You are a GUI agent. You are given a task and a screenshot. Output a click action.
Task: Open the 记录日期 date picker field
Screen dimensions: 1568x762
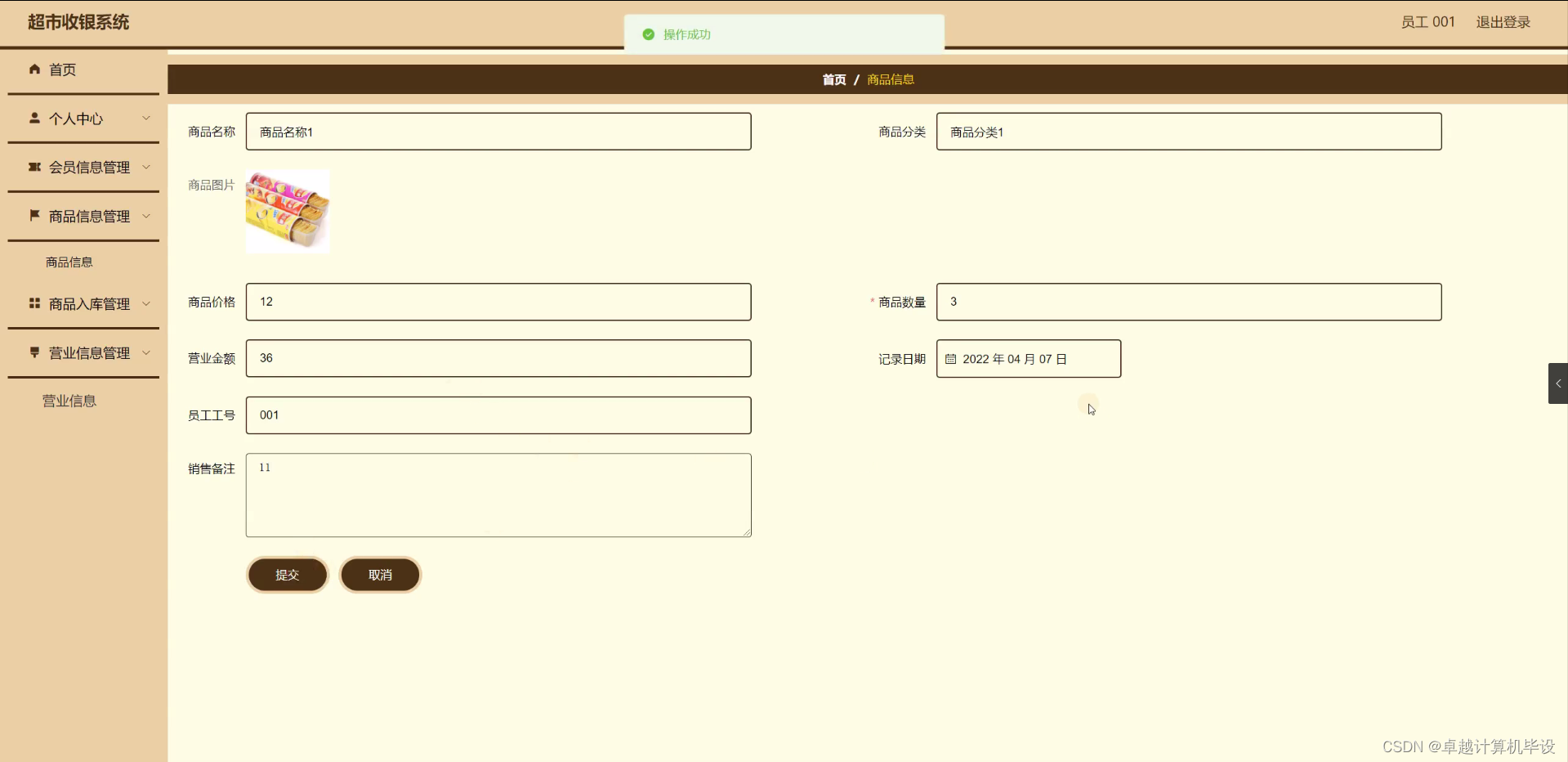point(1029,359)
